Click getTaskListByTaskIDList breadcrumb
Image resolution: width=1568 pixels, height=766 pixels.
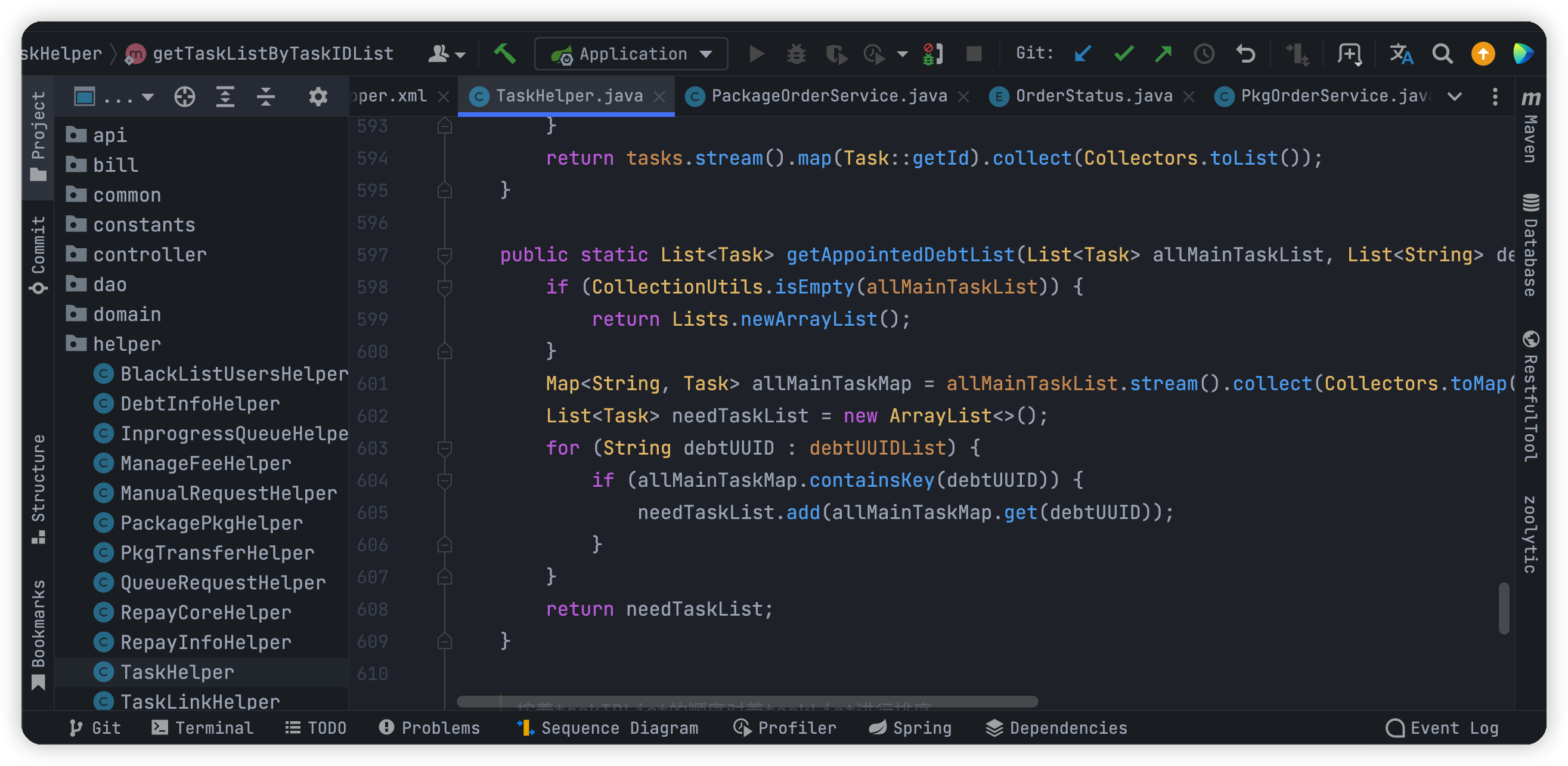point(259,54)
